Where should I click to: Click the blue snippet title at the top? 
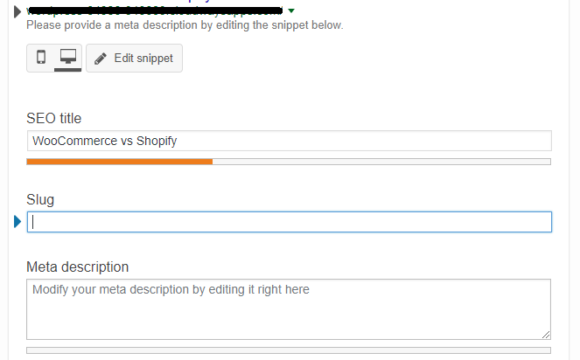200,1
